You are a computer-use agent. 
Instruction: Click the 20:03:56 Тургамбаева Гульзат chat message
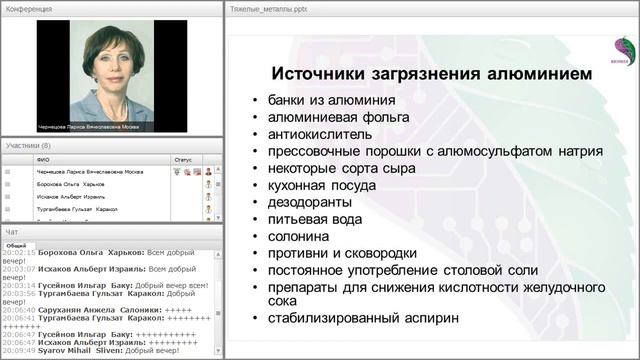click(x=99, y=298)
